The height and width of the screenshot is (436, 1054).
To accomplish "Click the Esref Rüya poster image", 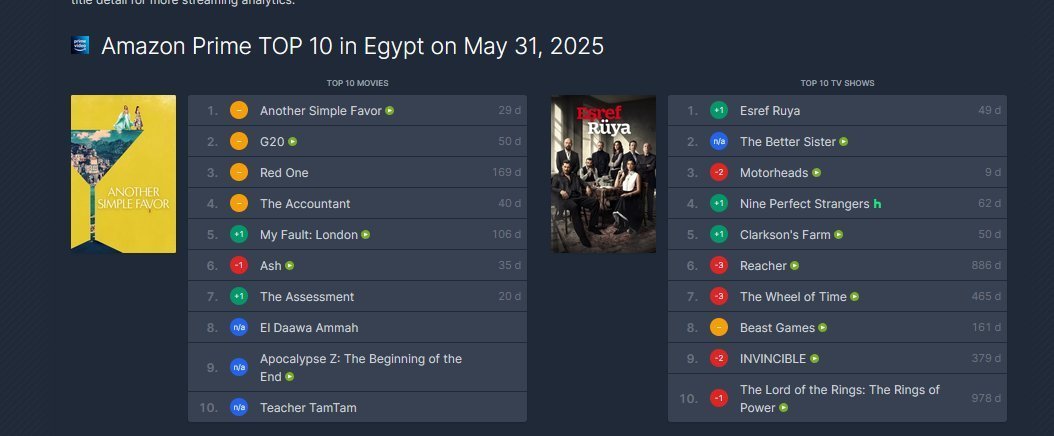I will (x=604, y=174).
